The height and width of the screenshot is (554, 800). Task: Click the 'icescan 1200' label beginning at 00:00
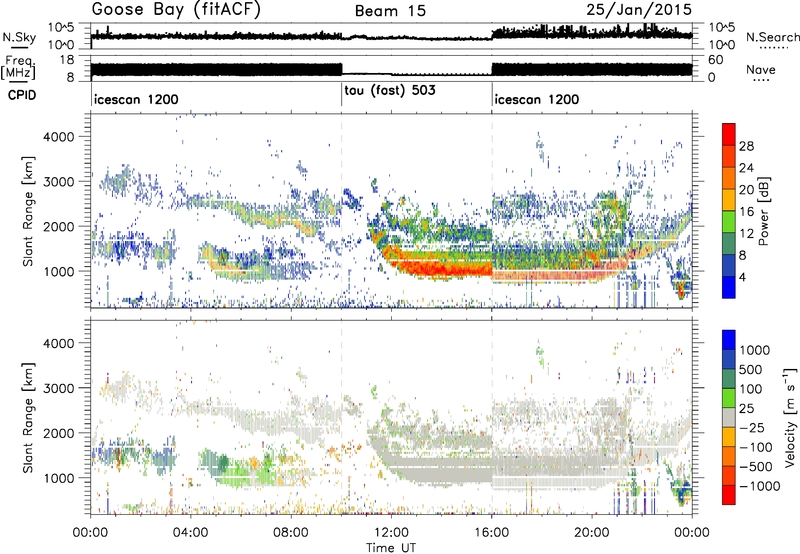point(136,99)
